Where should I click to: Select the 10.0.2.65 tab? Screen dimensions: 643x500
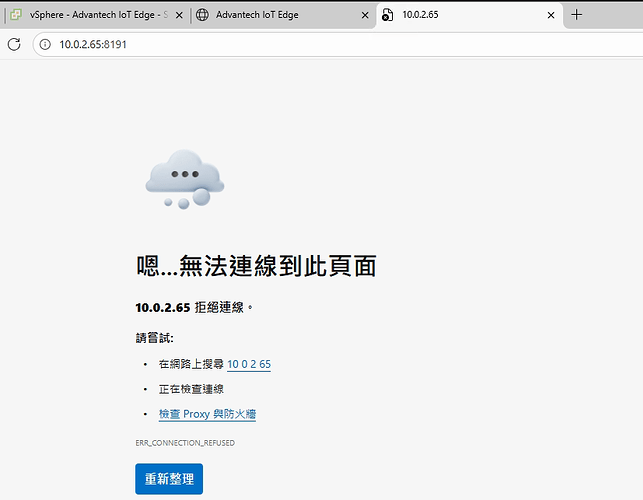(469, 15)
